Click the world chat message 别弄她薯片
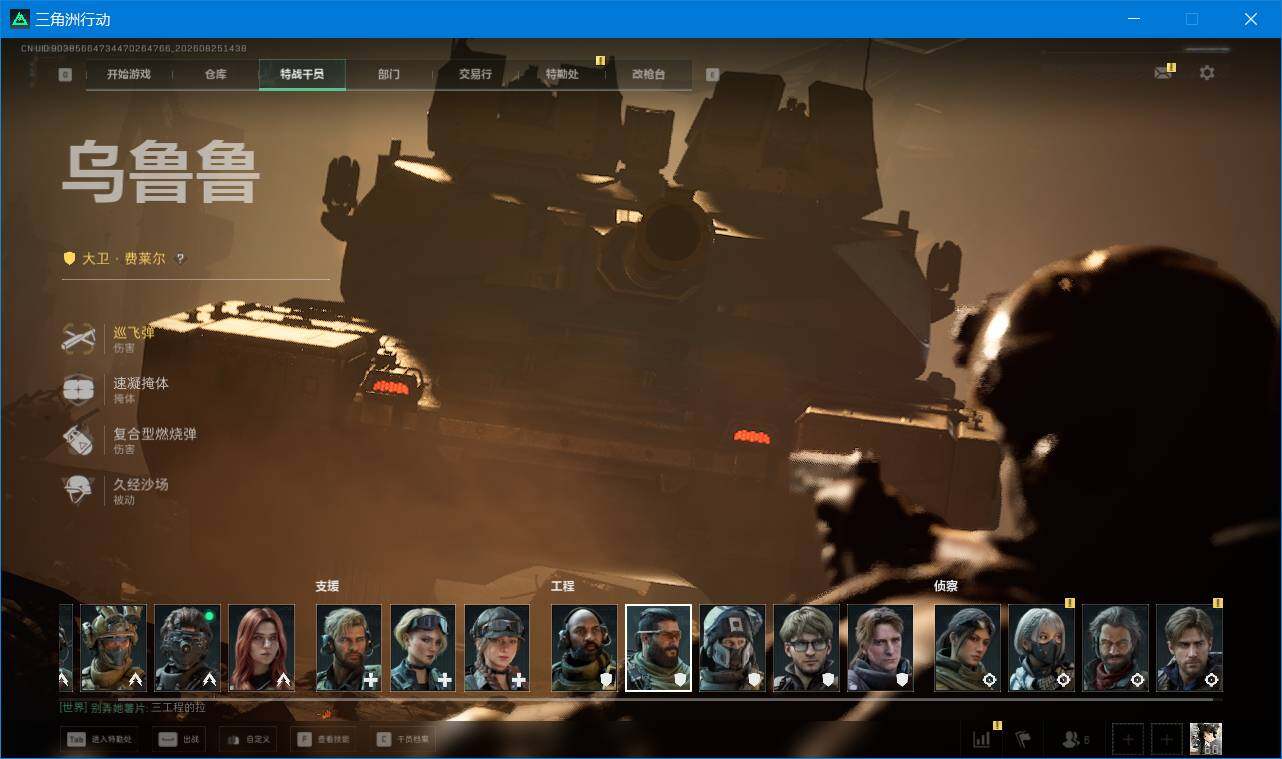 point(133,708)
